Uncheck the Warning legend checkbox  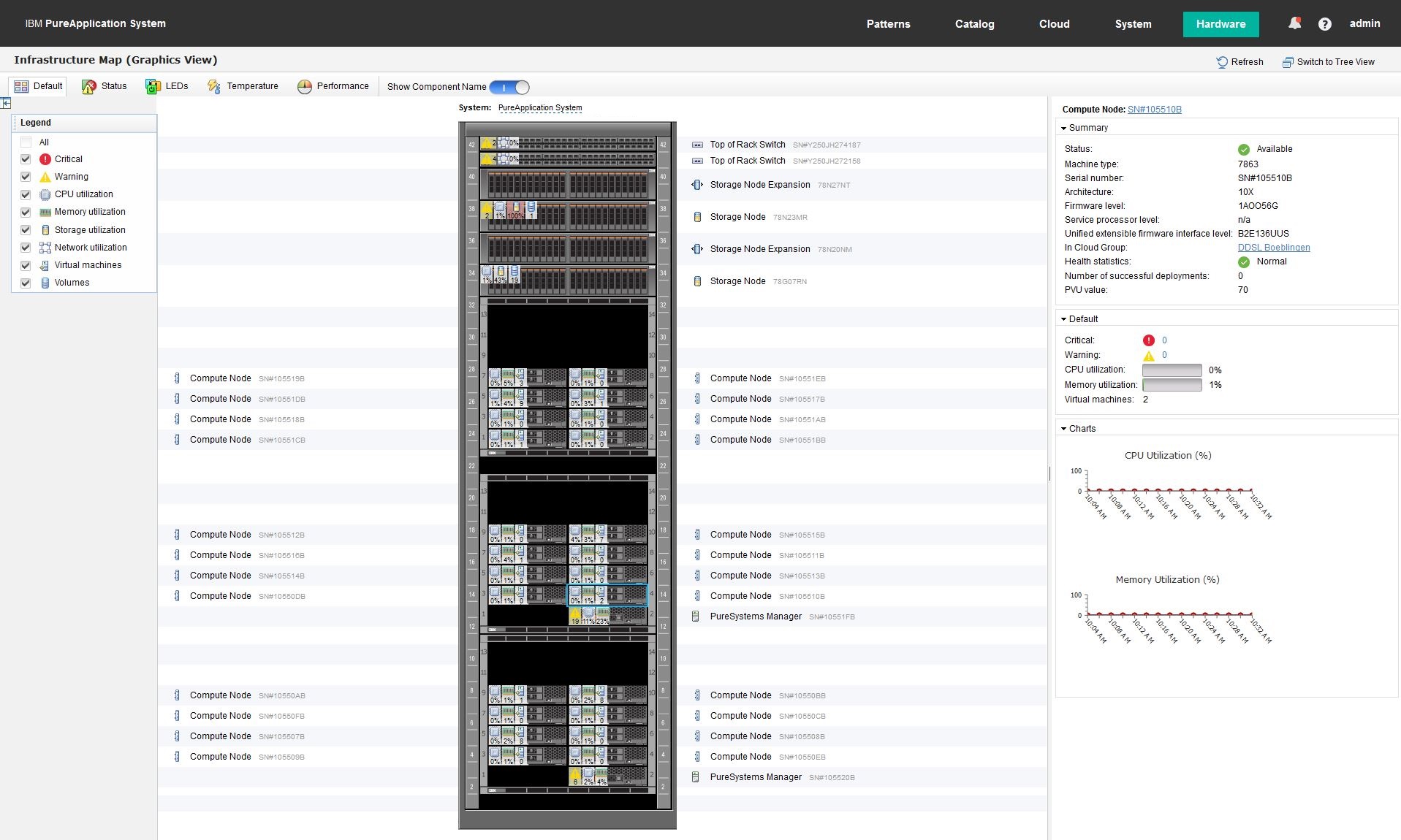pos(26,176)
